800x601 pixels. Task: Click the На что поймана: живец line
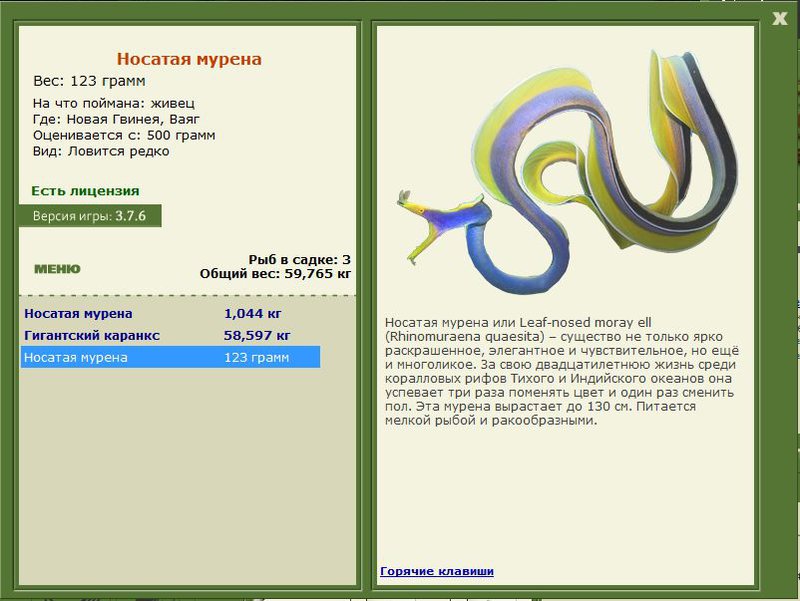[114, 103]
